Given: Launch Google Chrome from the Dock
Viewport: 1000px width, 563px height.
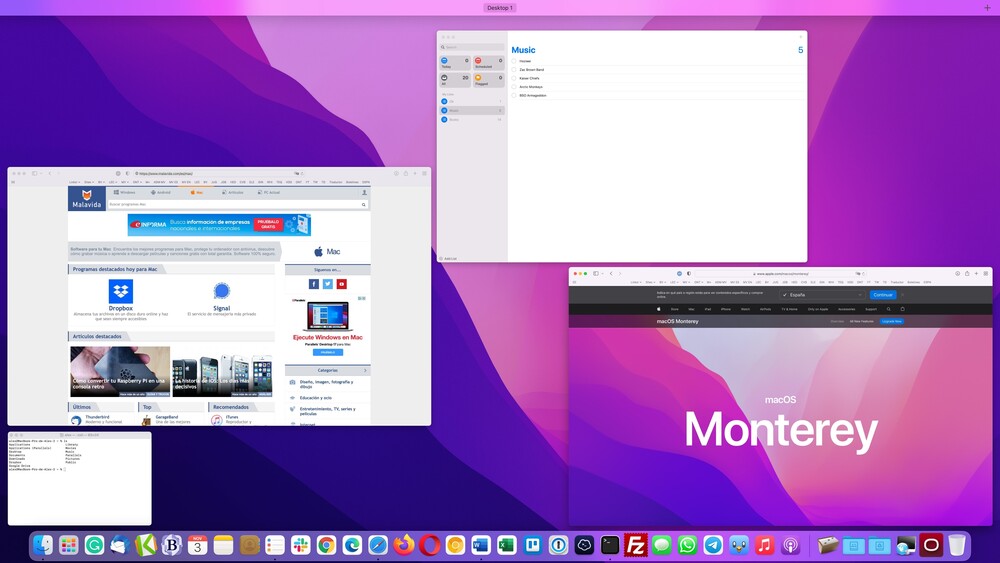Looking at the screenshot, I should (x=326, y=545).
